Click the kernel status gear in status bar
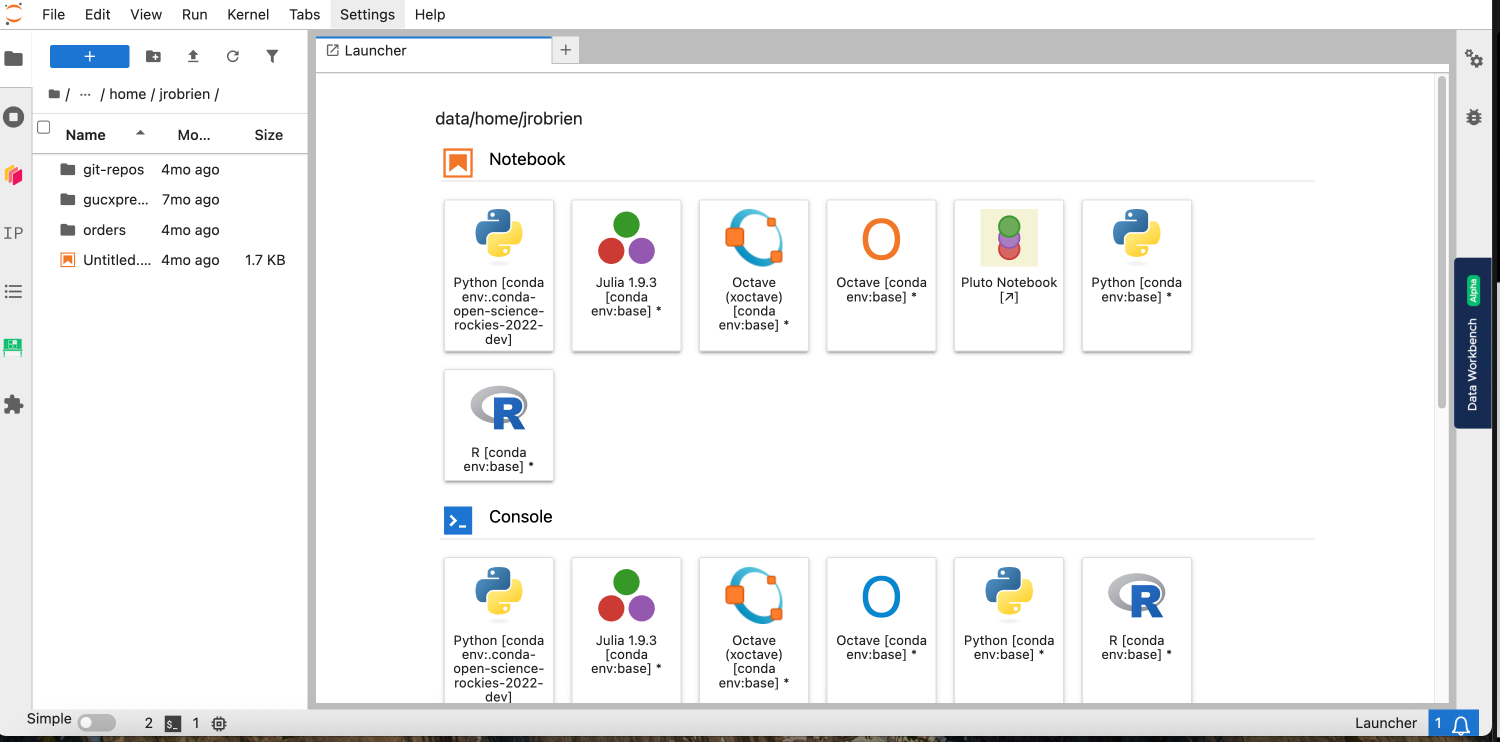Viewport: 1500px width, 742px height. click(x=219, y=722)
